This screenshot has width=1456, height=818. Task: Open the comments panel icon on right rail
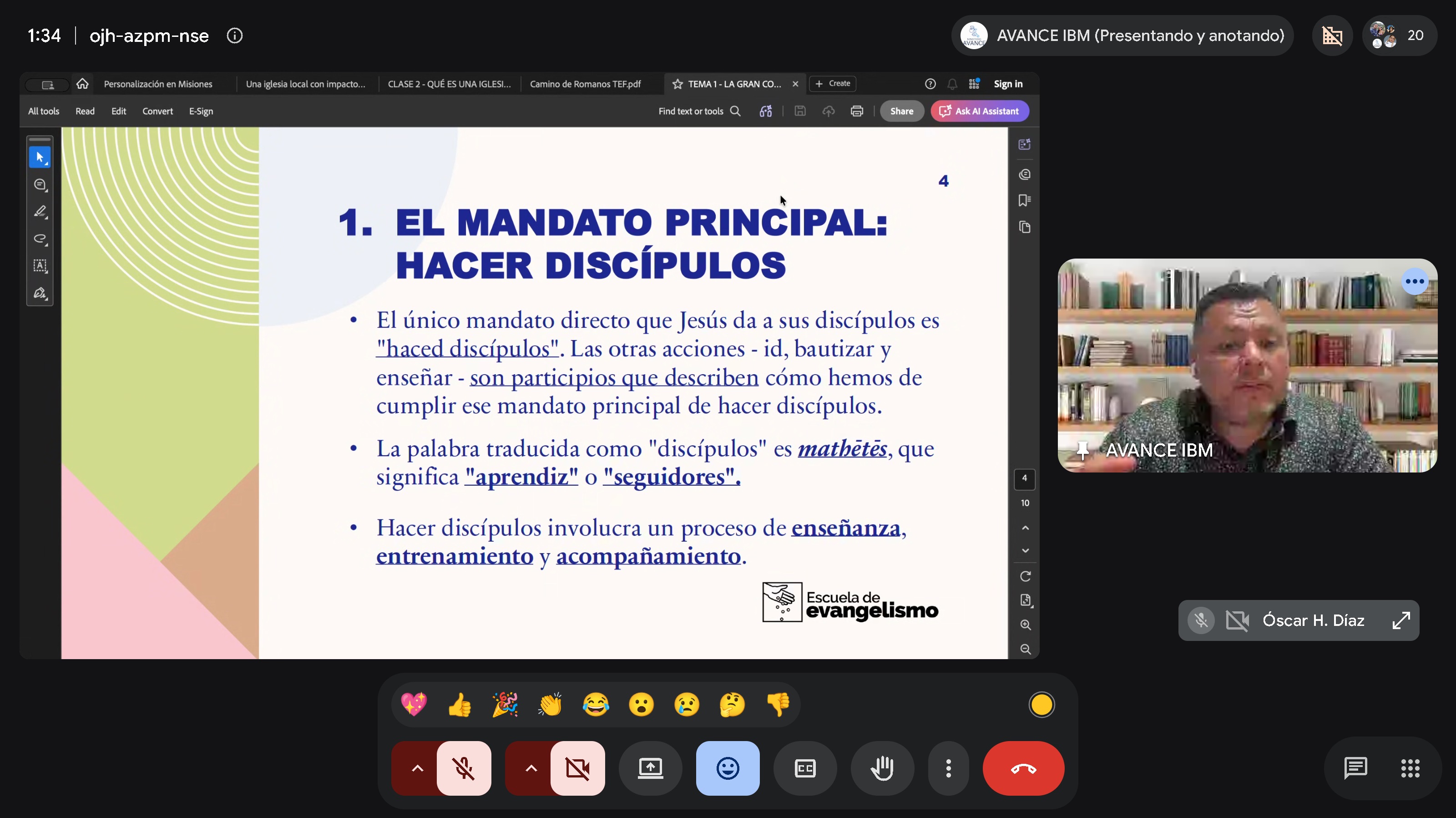click(x=1024, y=174)
